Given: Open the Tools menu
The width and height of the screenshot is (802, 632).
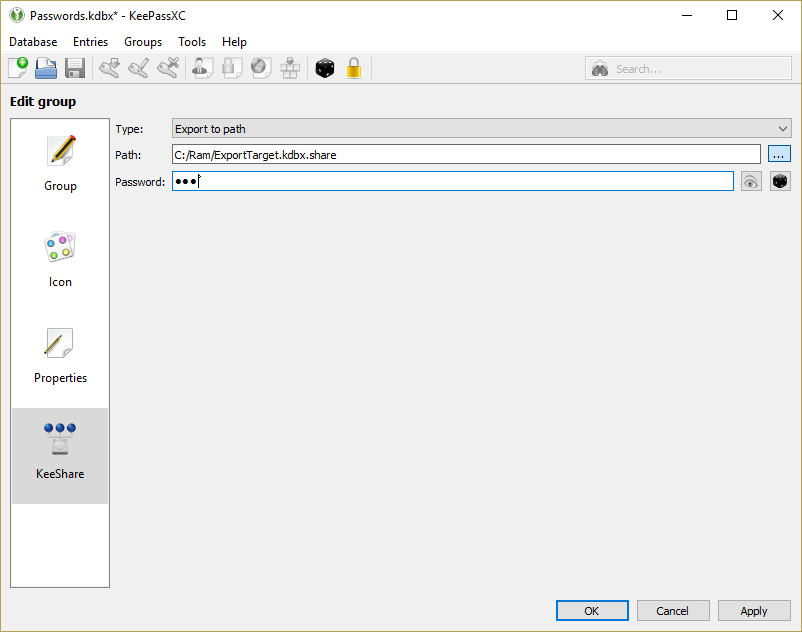Looking at the screenshot, I should pos(191,42).
